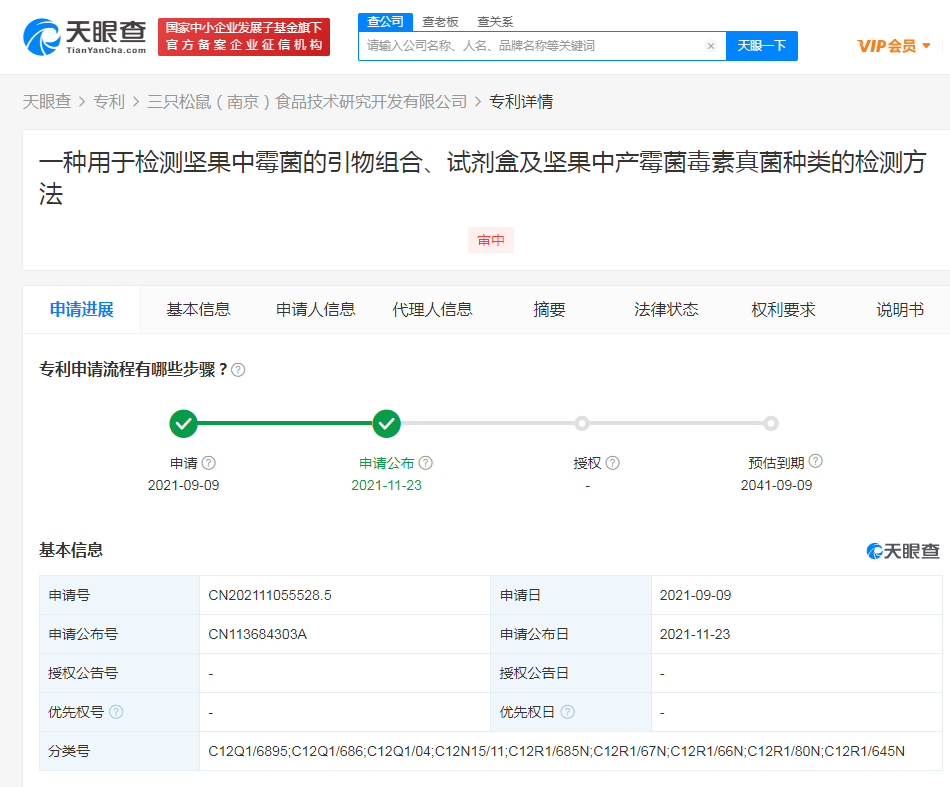The image size is (950, 787).
Task: Switch to the 查关系 search tab
Action: (x=495, y=21)
